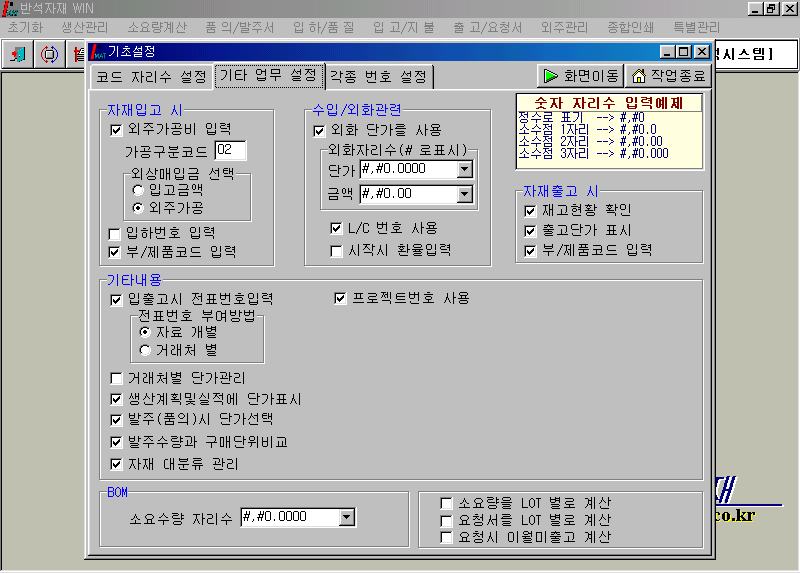Toggle 프로젝트번호 사용 checkbox
This screenshot has height=573, width=800.
coord(340,298)
